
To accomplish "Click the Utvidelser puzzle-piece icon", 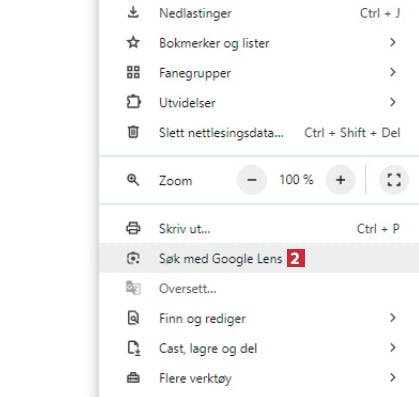I will [133, 102].
